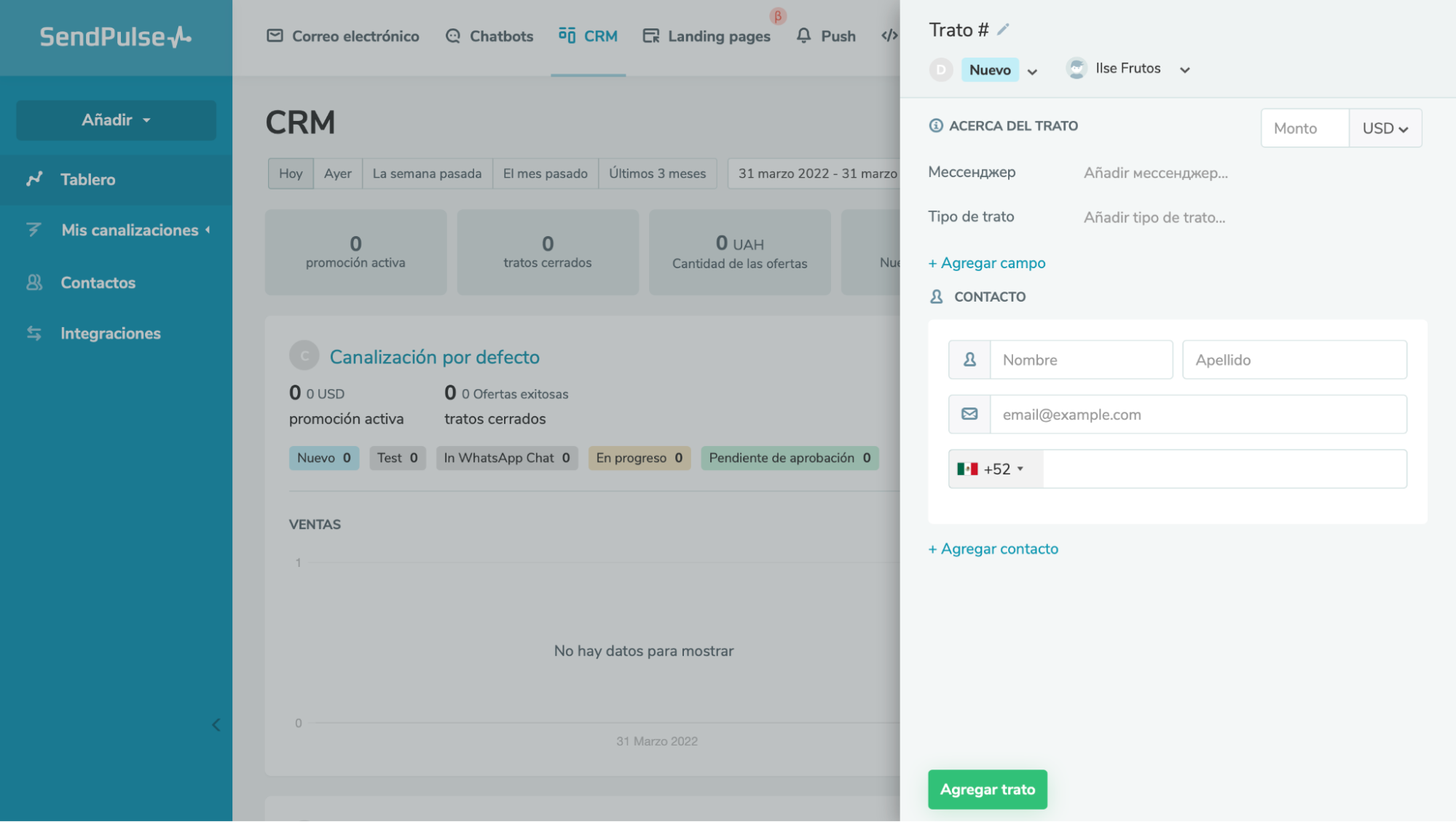Viewport: 1456px width, 822px height.
Task: Click the Integraciones arrows icon in sidebar
Action: (34, 333)
